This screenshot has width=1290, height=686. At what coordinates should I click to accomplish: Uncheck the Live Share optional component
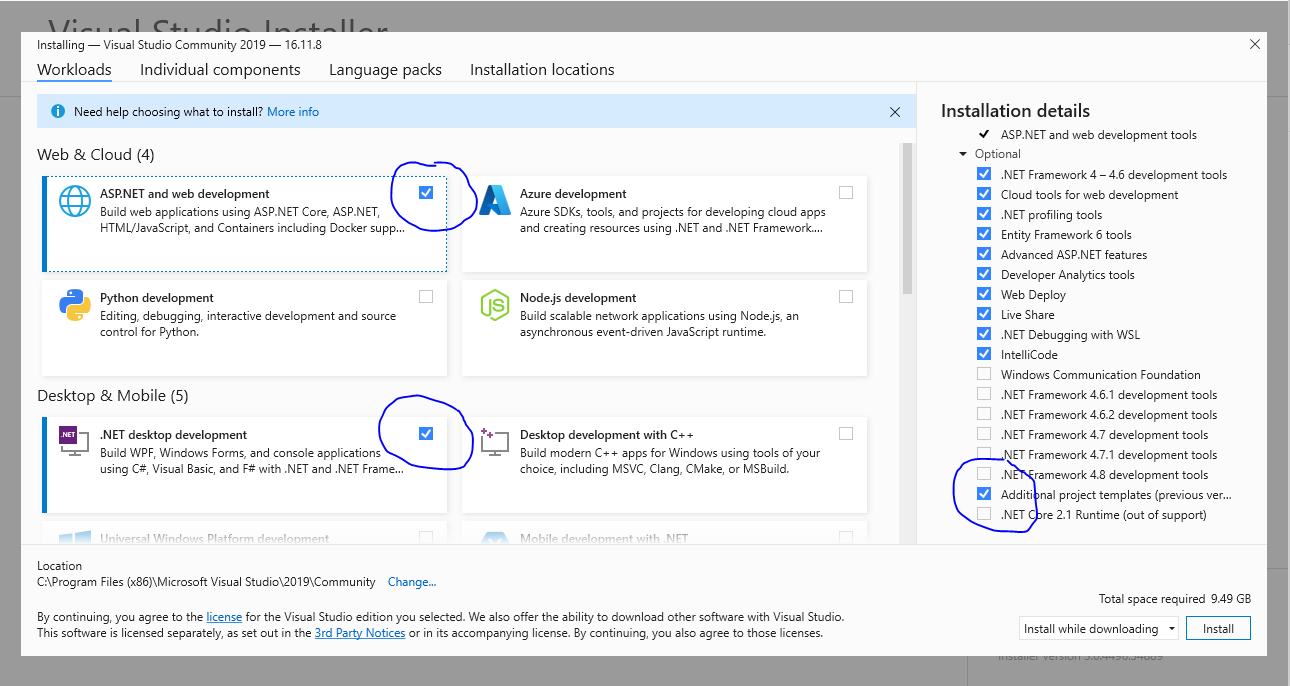pos(984,314)
